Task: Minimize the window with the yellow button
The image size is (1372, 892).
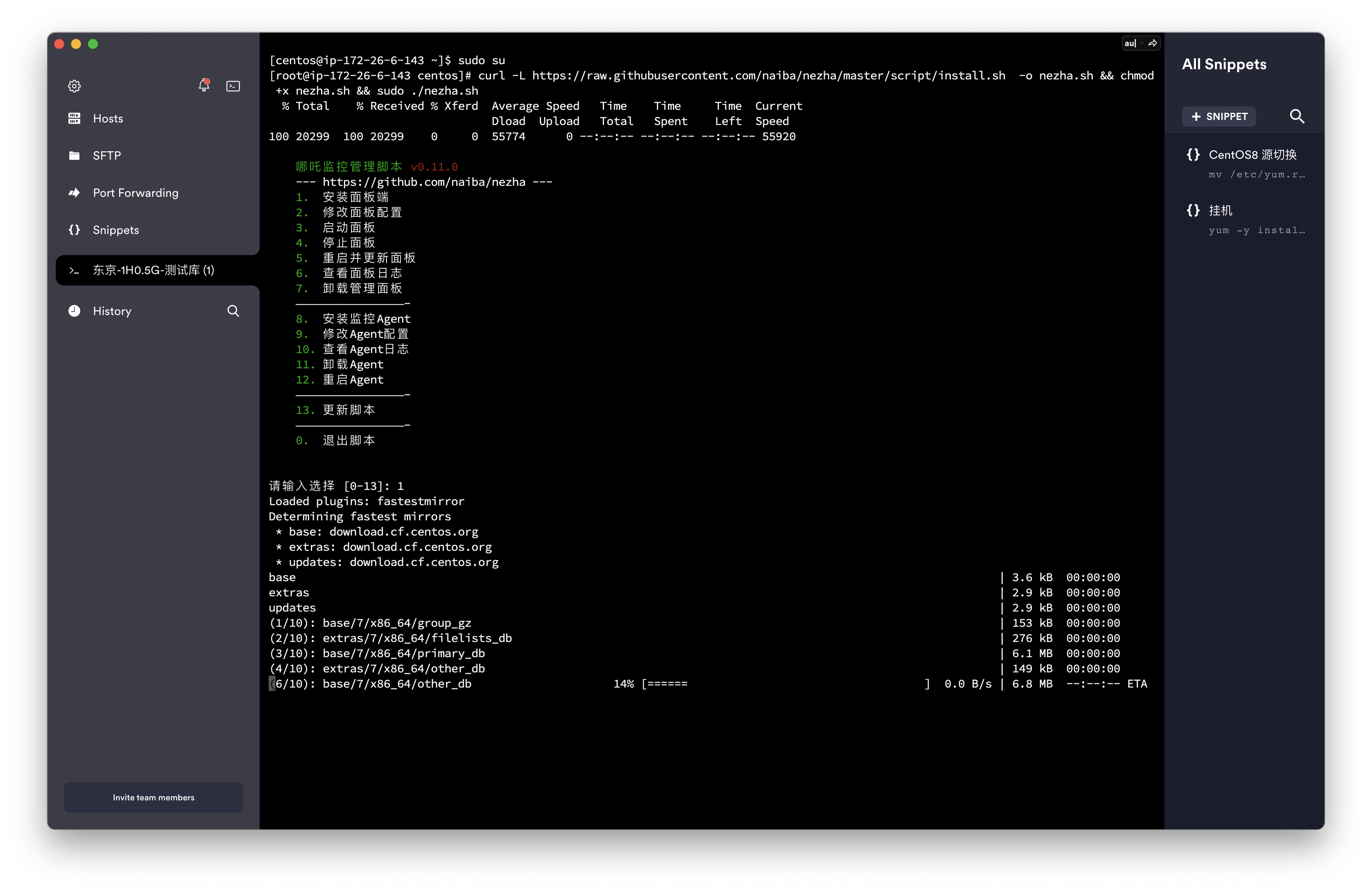Action: [x=76, y=44]
